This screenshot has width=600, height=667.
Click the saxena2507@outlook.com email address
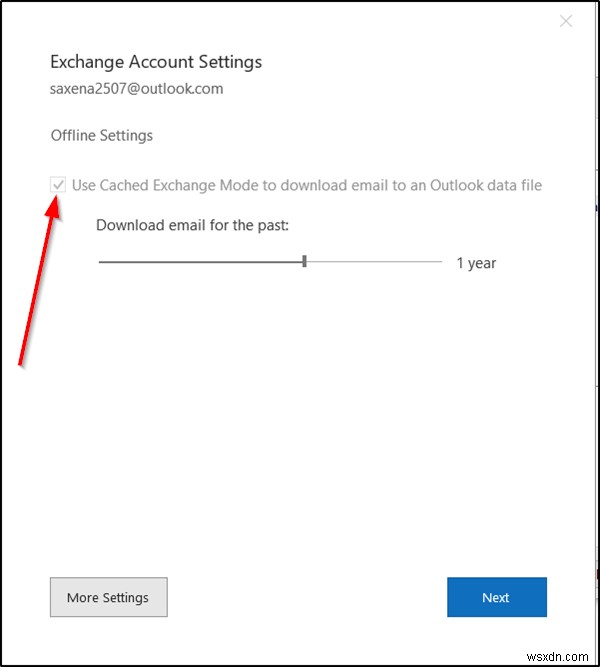137,88
